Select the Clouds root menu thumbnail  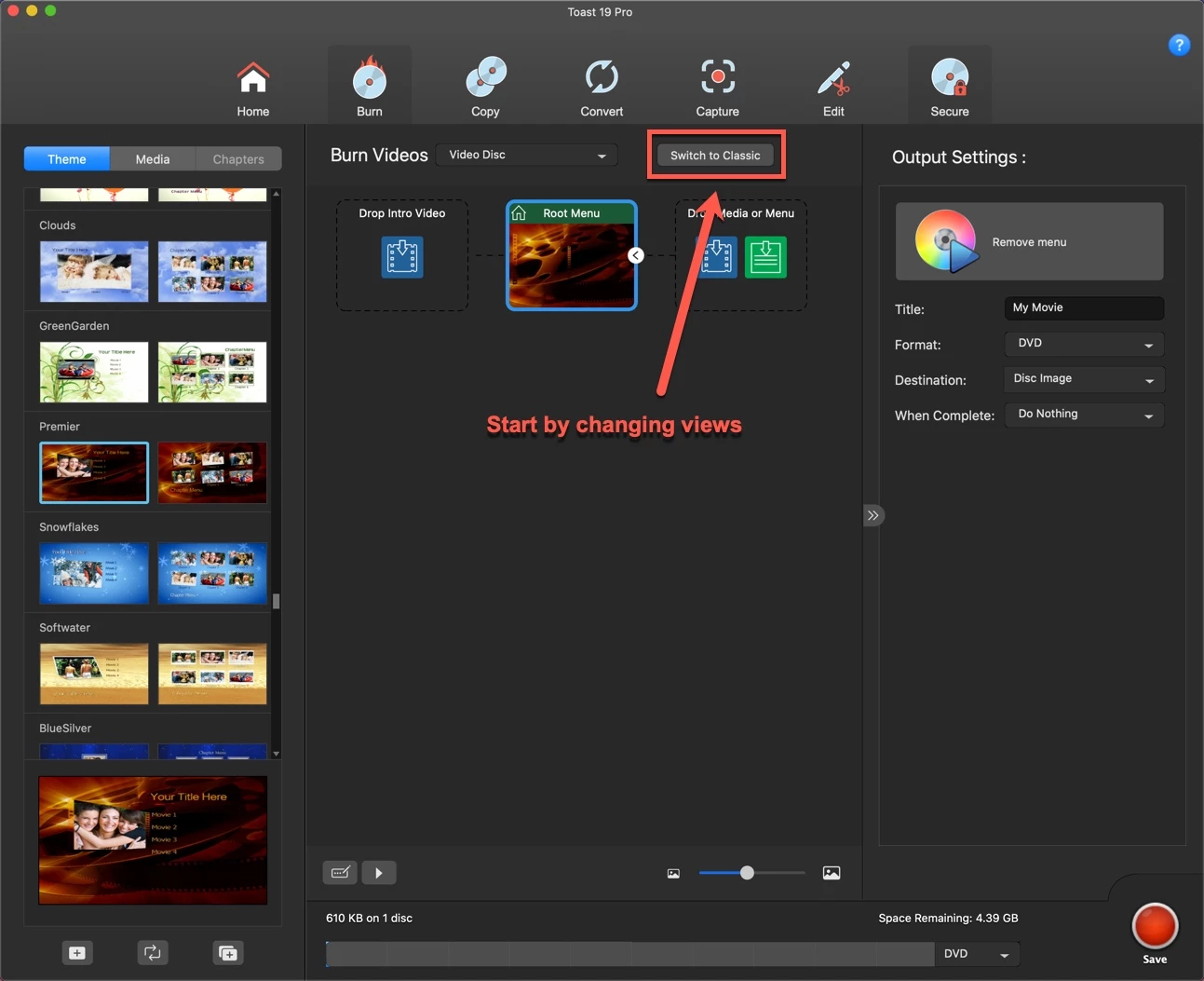click(94, 271)
